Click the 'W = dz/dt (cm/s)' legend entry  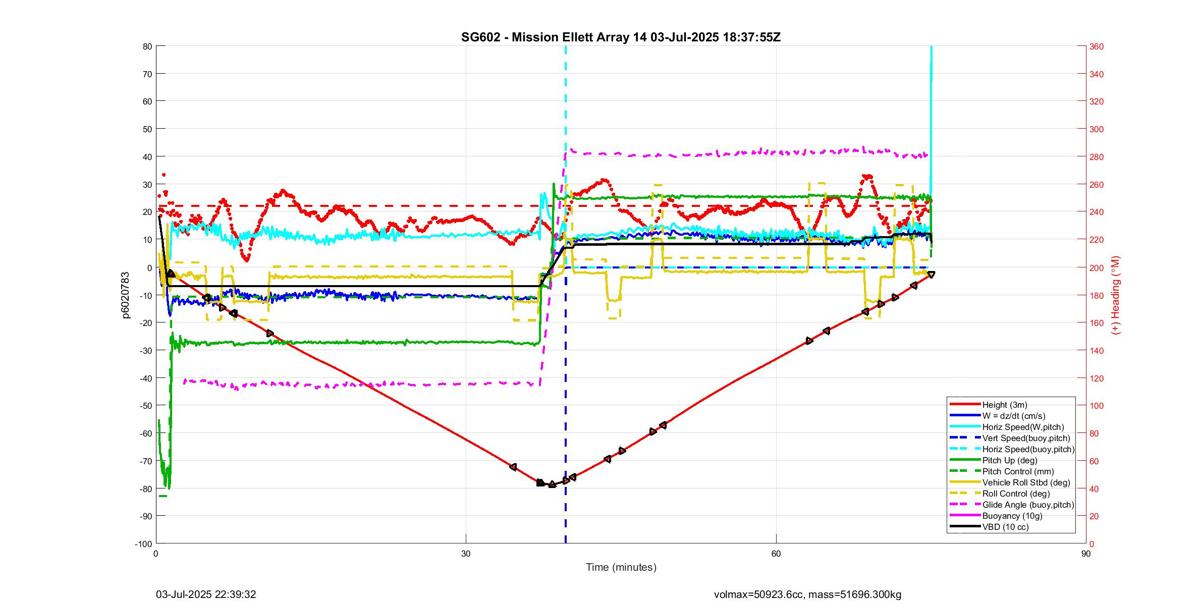(x=1010, y=416)
